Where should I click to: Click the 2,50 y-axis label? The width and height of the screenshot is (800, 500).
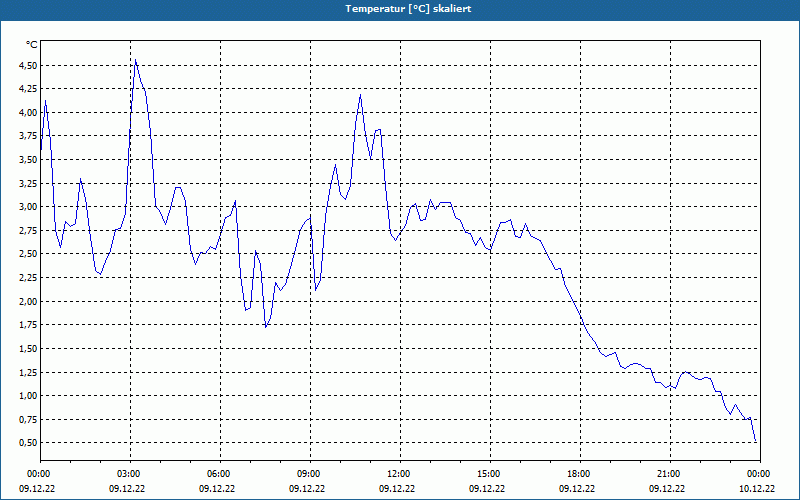point(29,254)
